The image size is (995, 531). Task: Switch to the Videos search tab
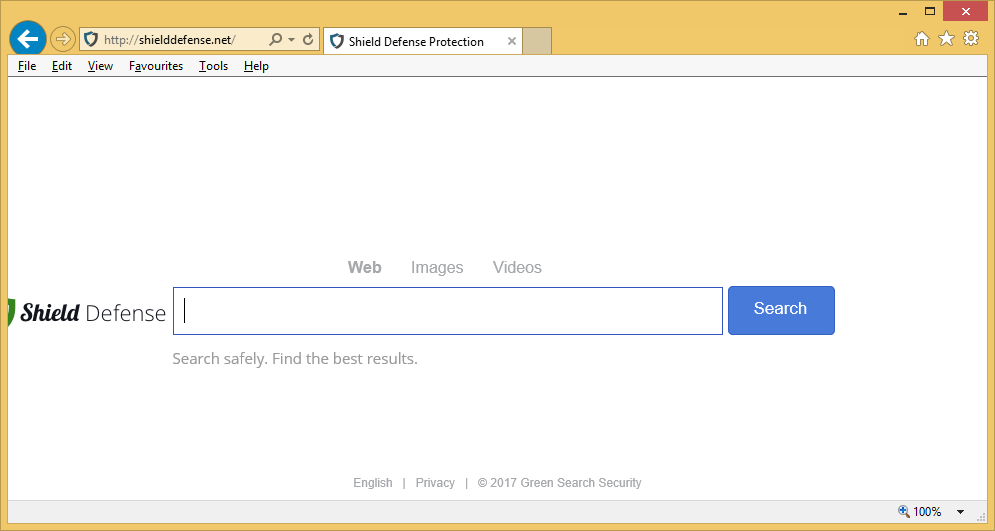(x=517, y=268)
